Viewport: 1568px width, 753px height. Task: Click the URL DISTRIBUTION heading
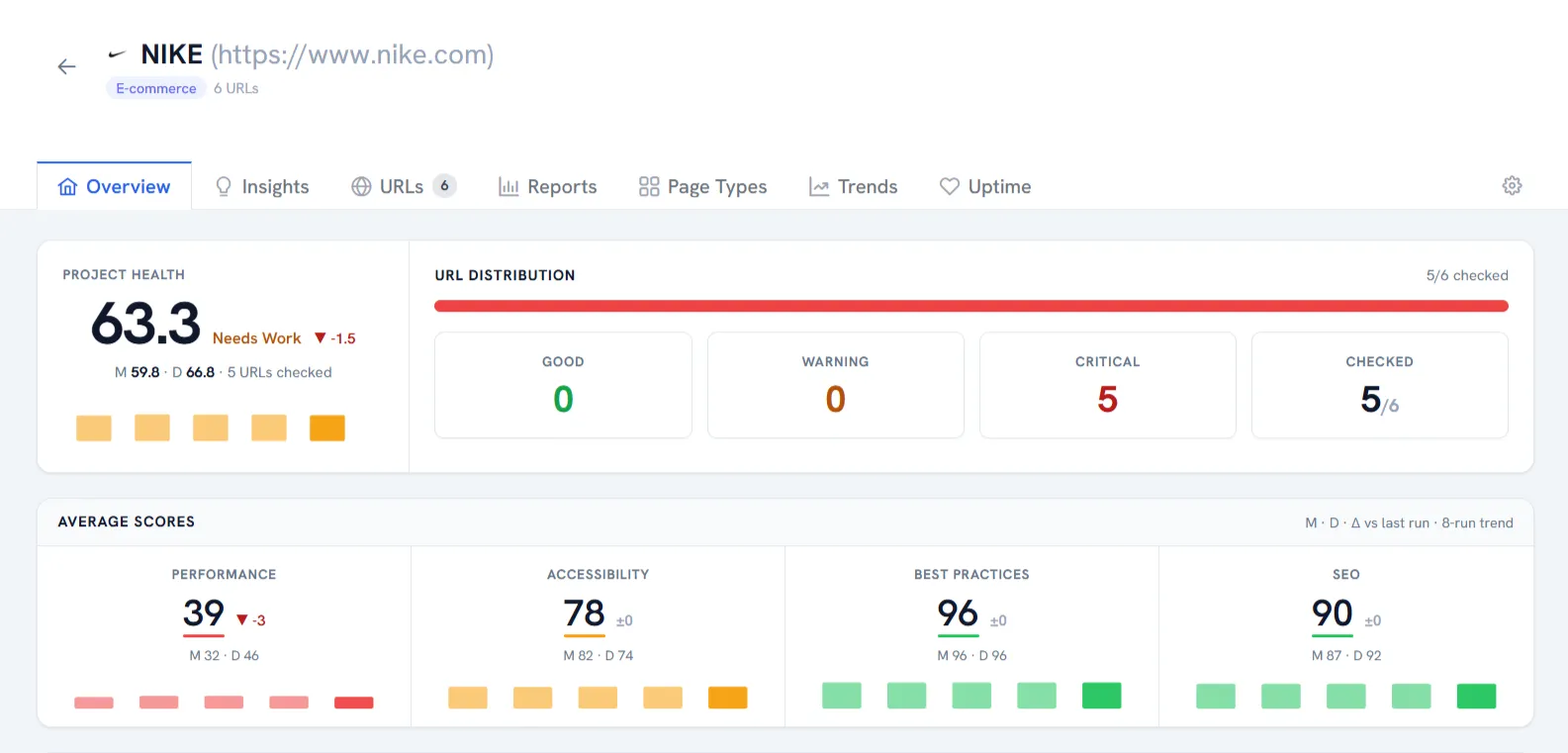[505, 275]
